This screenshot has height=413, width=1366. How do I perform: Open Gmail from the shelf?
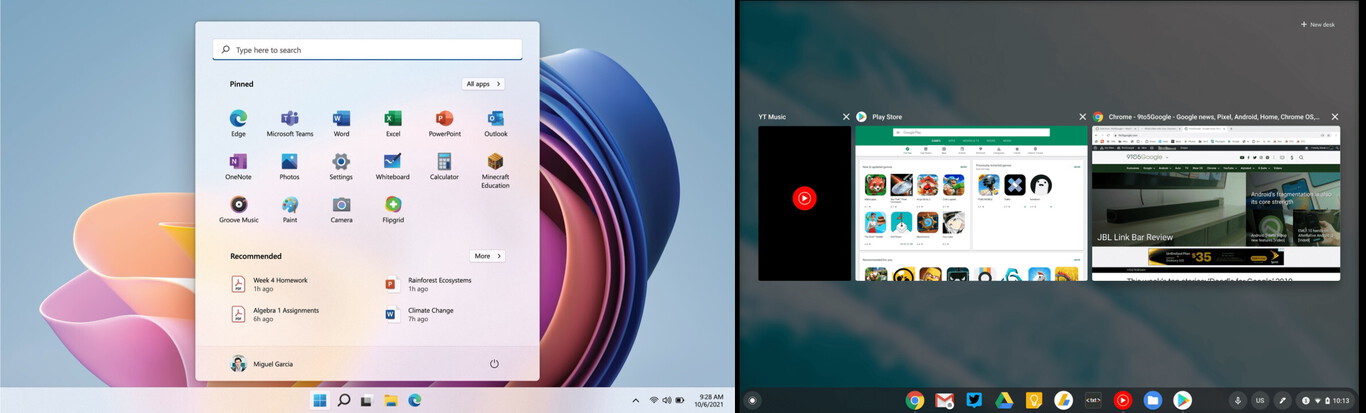944,400
